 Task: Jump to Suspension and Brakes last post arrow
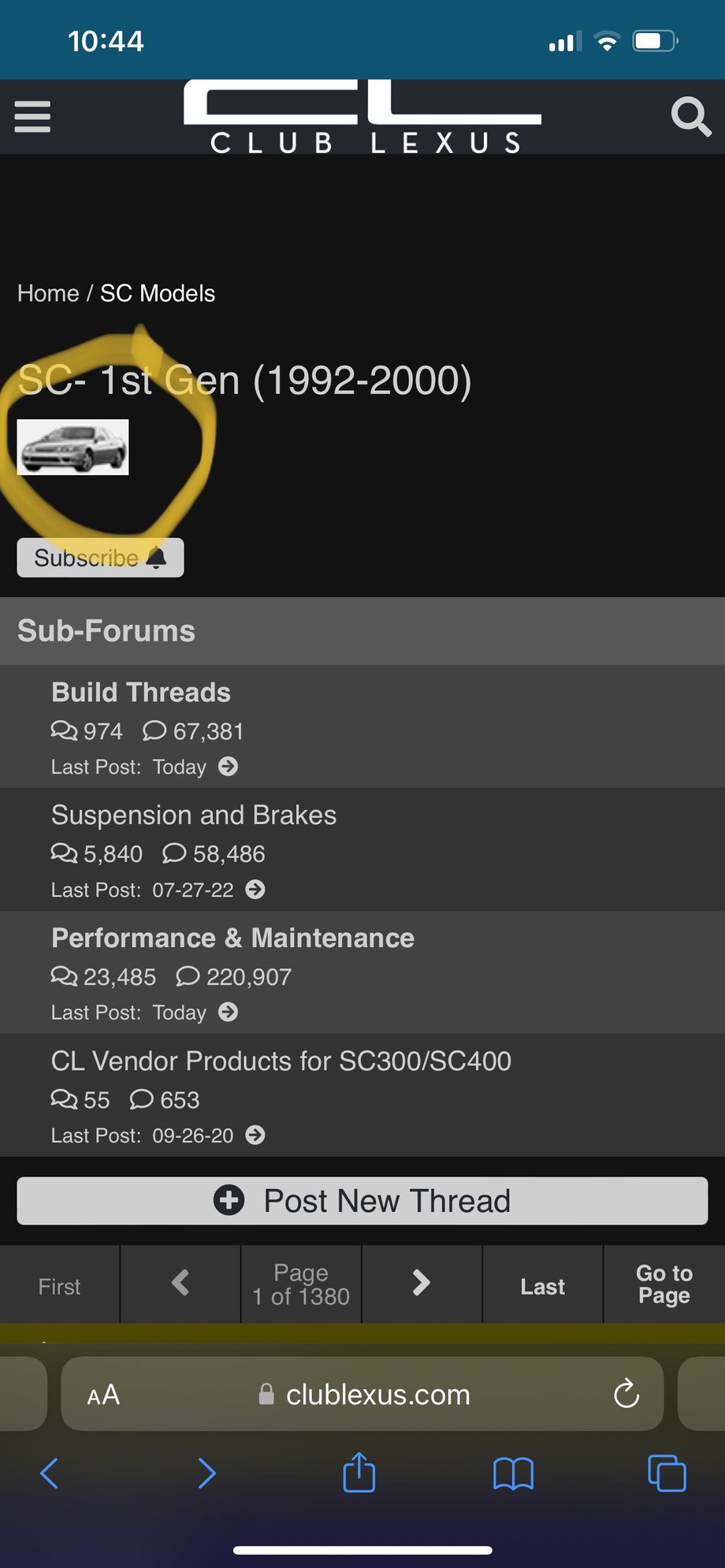[255, 889]
